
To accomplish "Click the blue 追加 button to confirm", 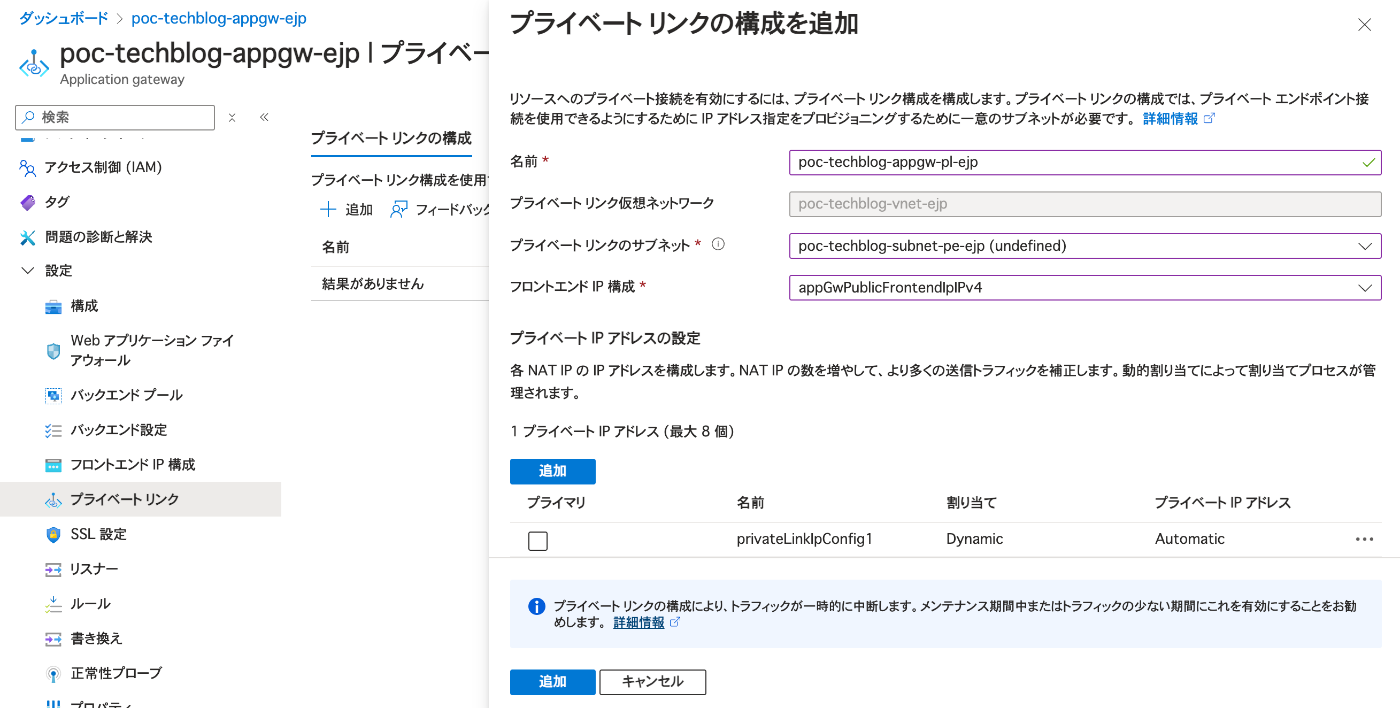I will pyautogui.click(x=552, y=681).
